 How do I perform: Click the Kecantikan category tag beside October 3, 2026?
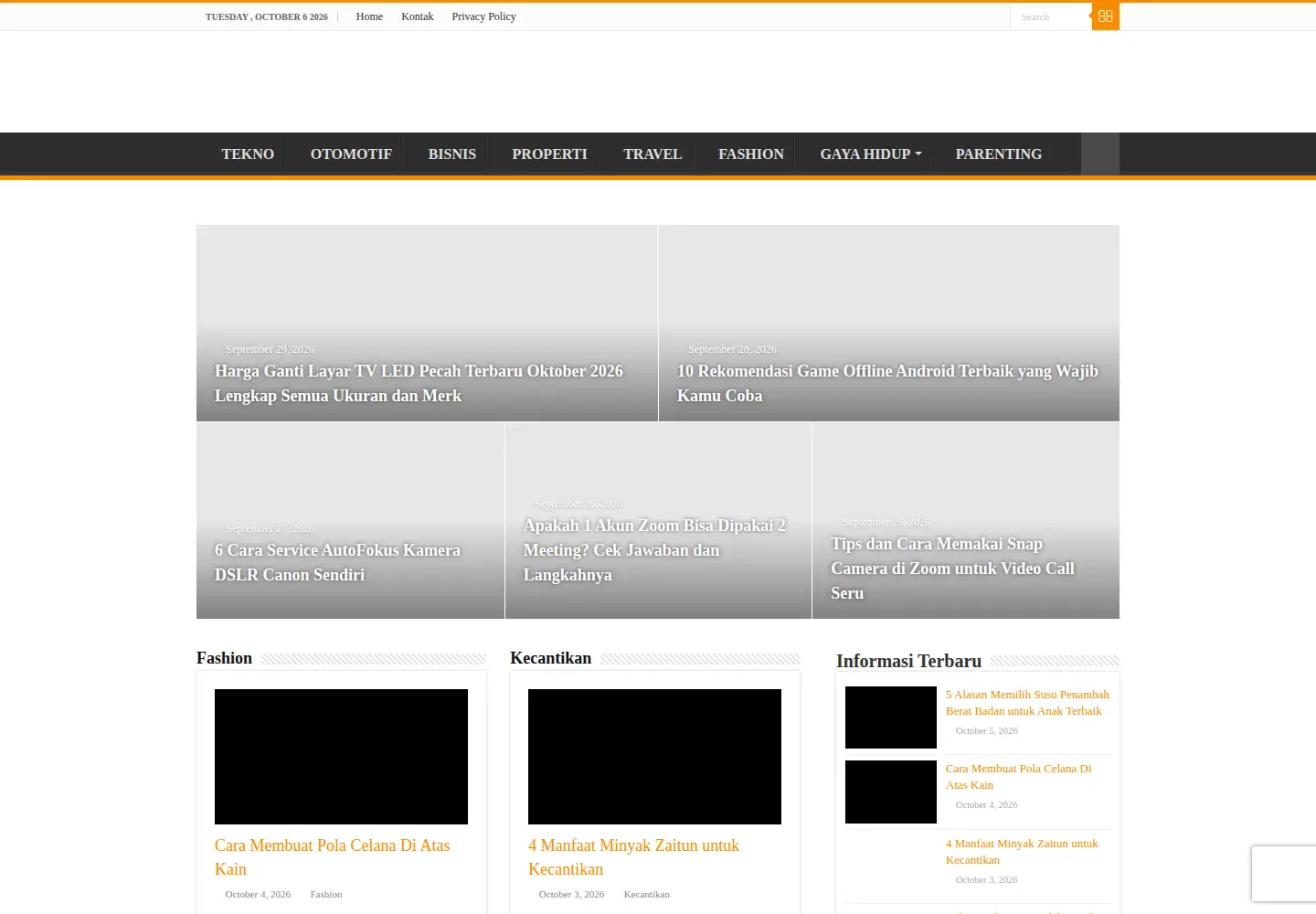[x=647, y=894]
